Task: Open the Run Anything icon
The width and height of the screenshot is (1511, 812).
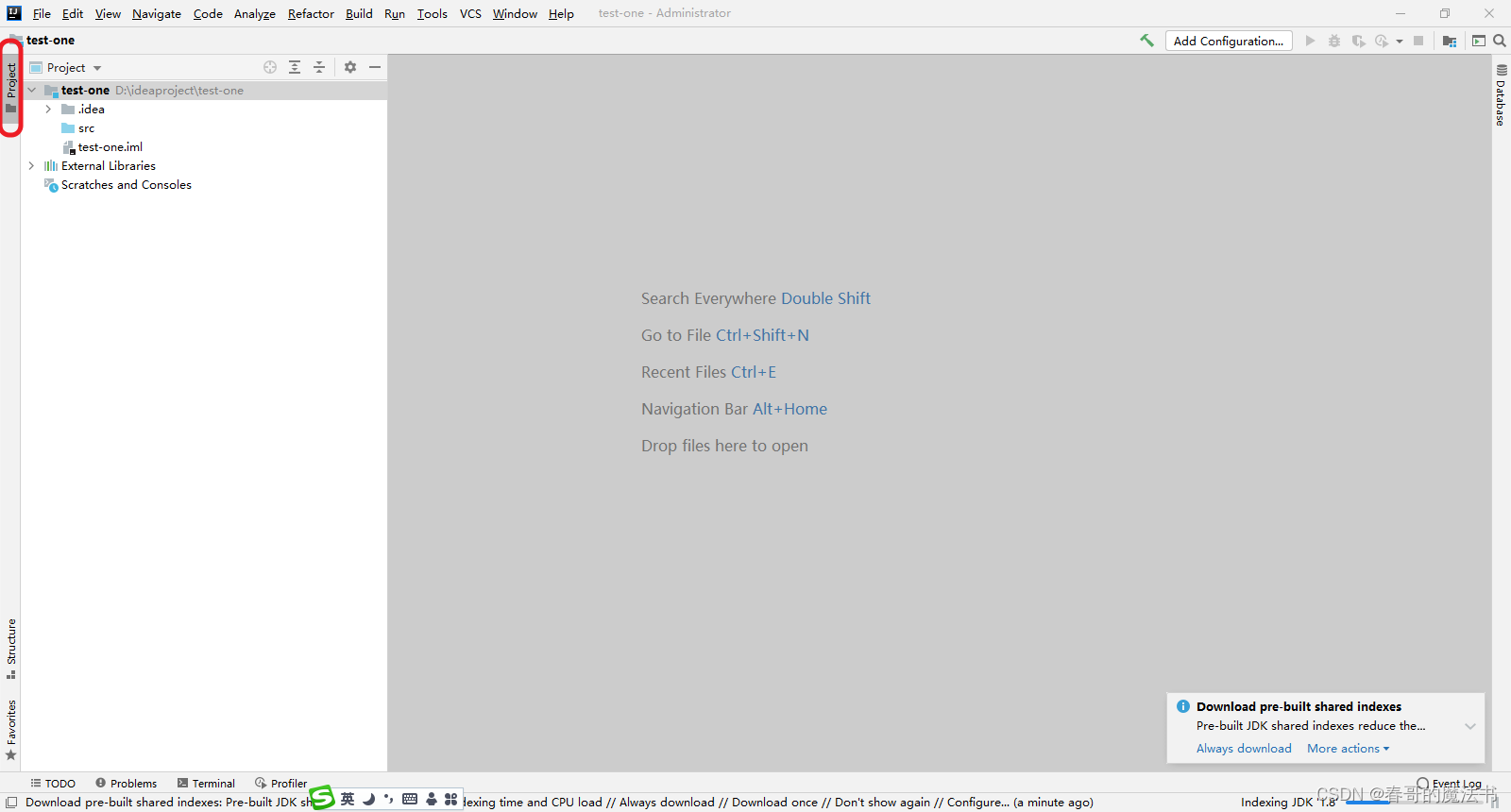Action: (1479, 41)
